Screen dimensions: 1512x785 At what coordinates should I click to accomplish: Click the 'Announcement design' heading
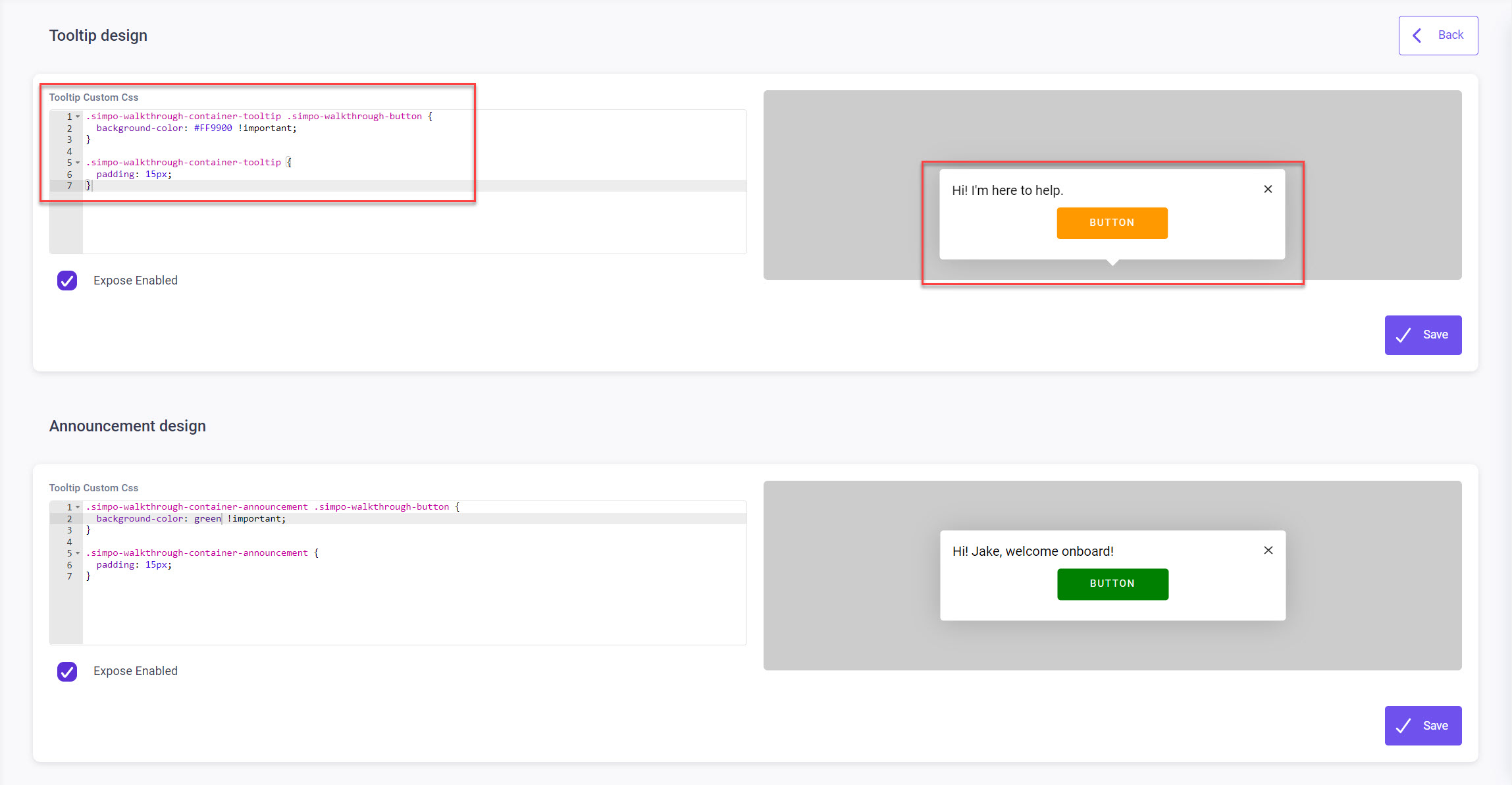click(x=127, y=426)
